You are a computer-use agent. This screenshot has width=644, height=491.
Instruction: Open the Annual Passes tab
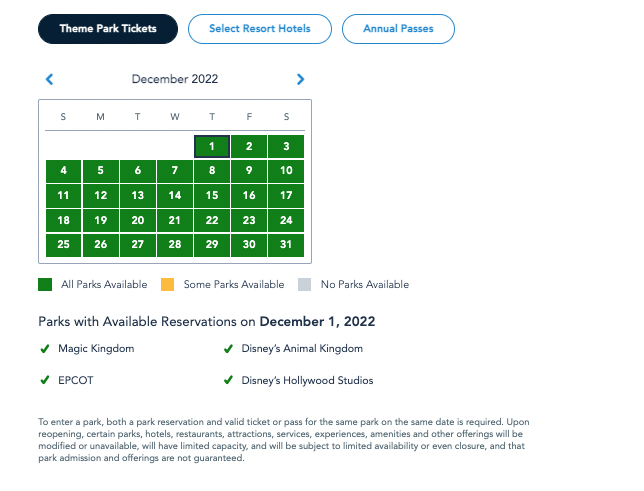tap(398, 29)
